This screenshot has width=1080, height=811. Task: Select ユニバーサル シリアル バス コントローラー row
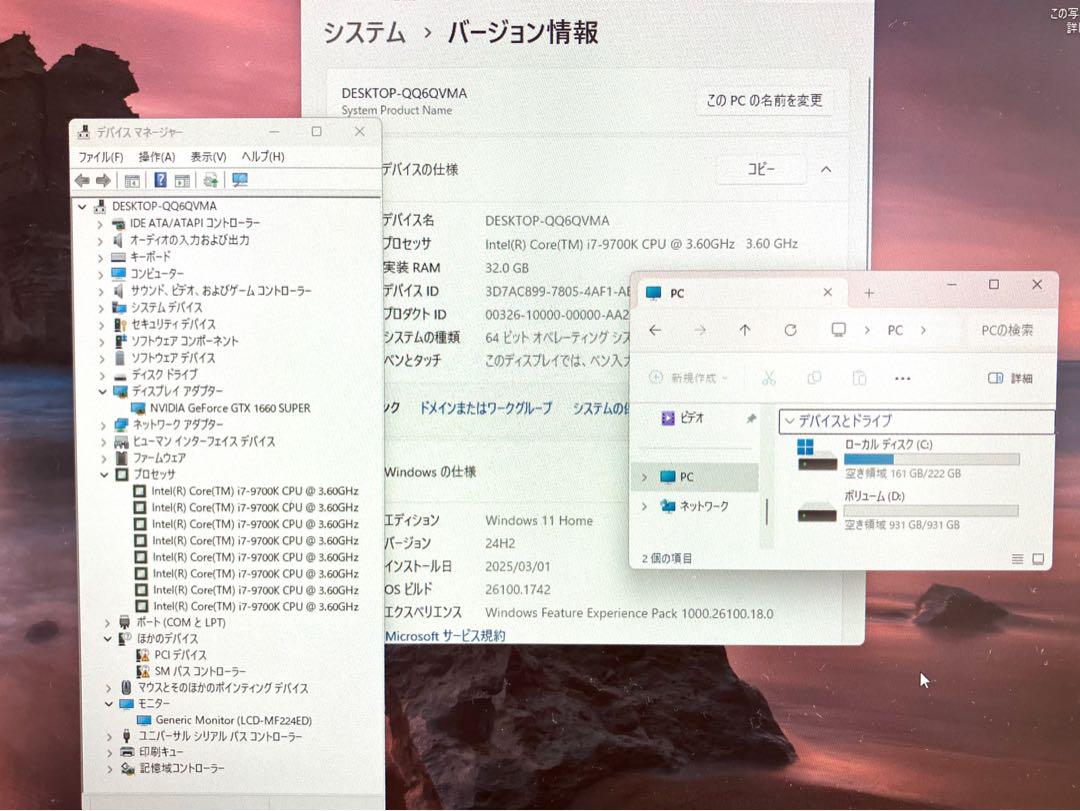pos(220,737)
